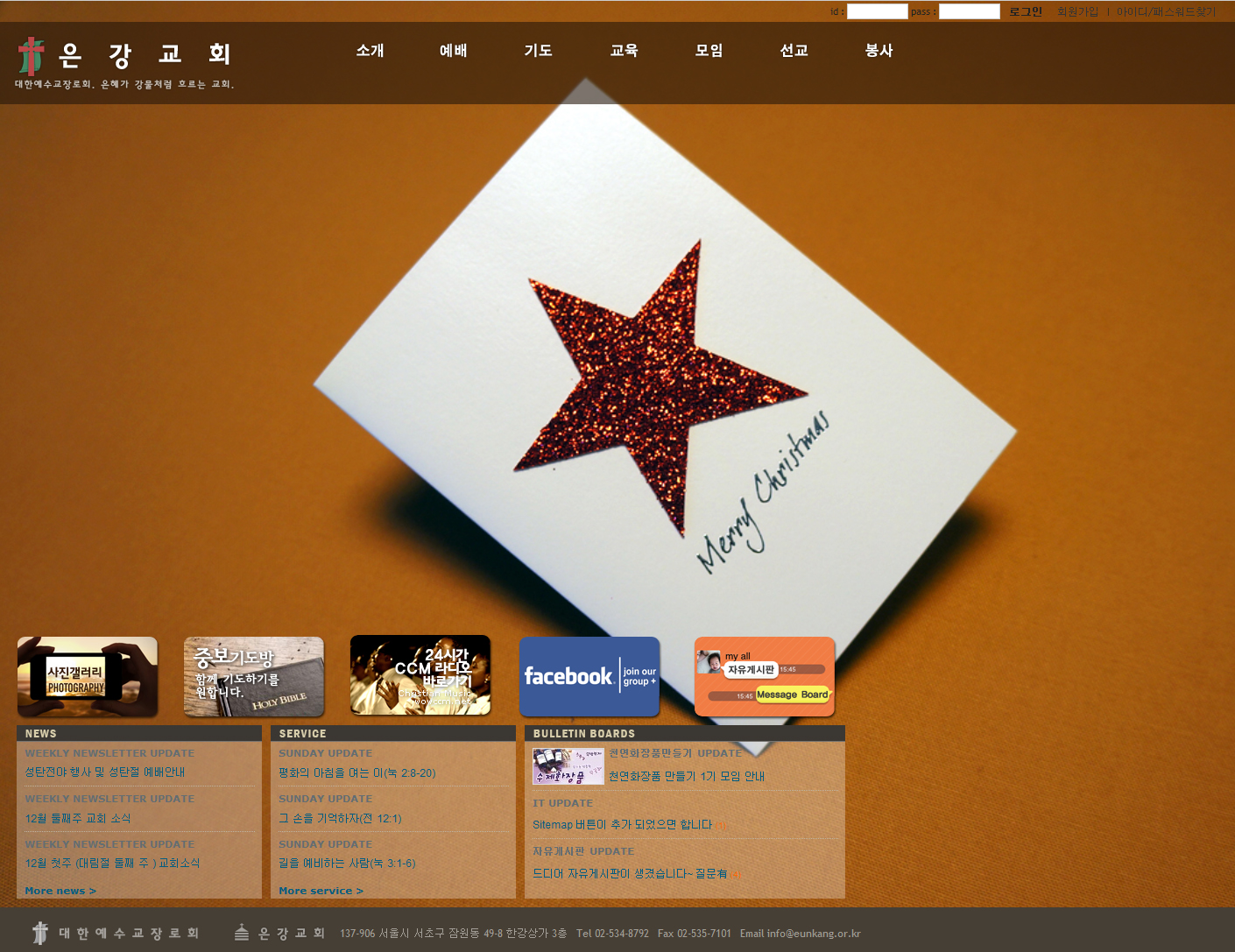Open the 사진갤러리 Photography banner
Image resolution: width=1235 pixels, height=952 pixels.
(x=88, y=676)
